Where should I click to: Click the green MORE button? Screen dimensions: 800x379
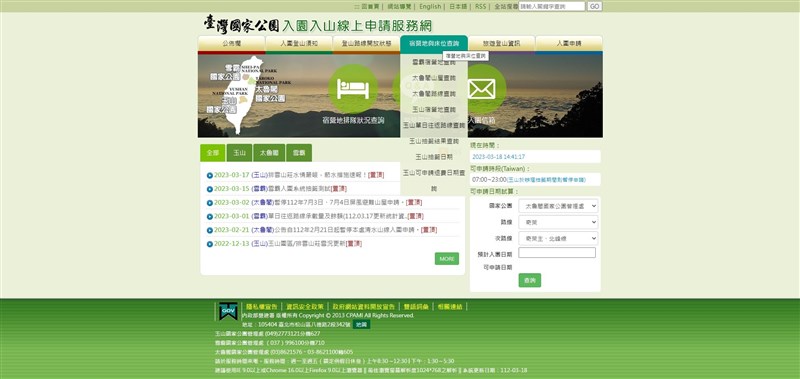tap(447, 259)
